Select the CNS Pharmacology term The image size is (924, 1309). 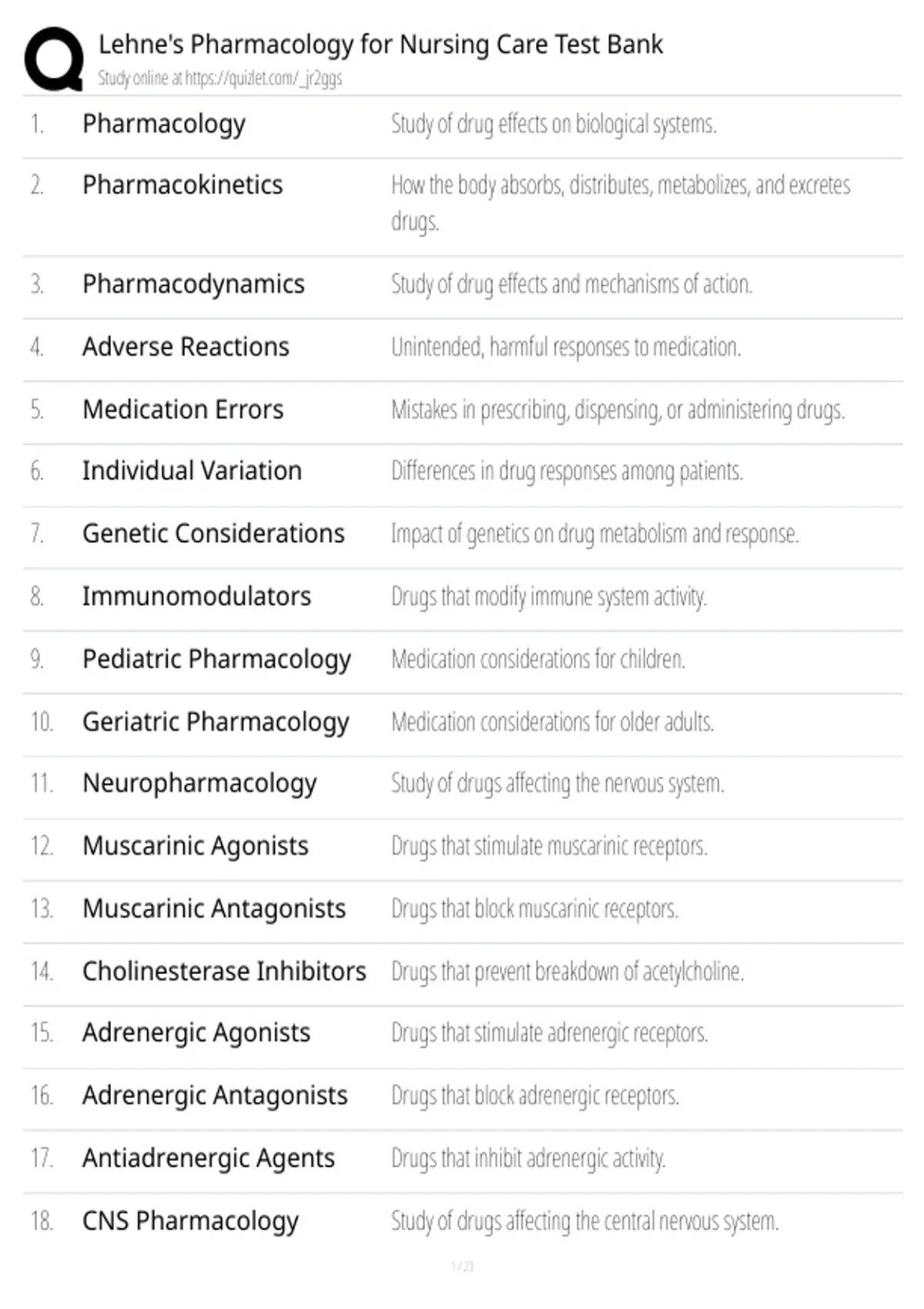pyautogui.click(x=190, y=1221)
